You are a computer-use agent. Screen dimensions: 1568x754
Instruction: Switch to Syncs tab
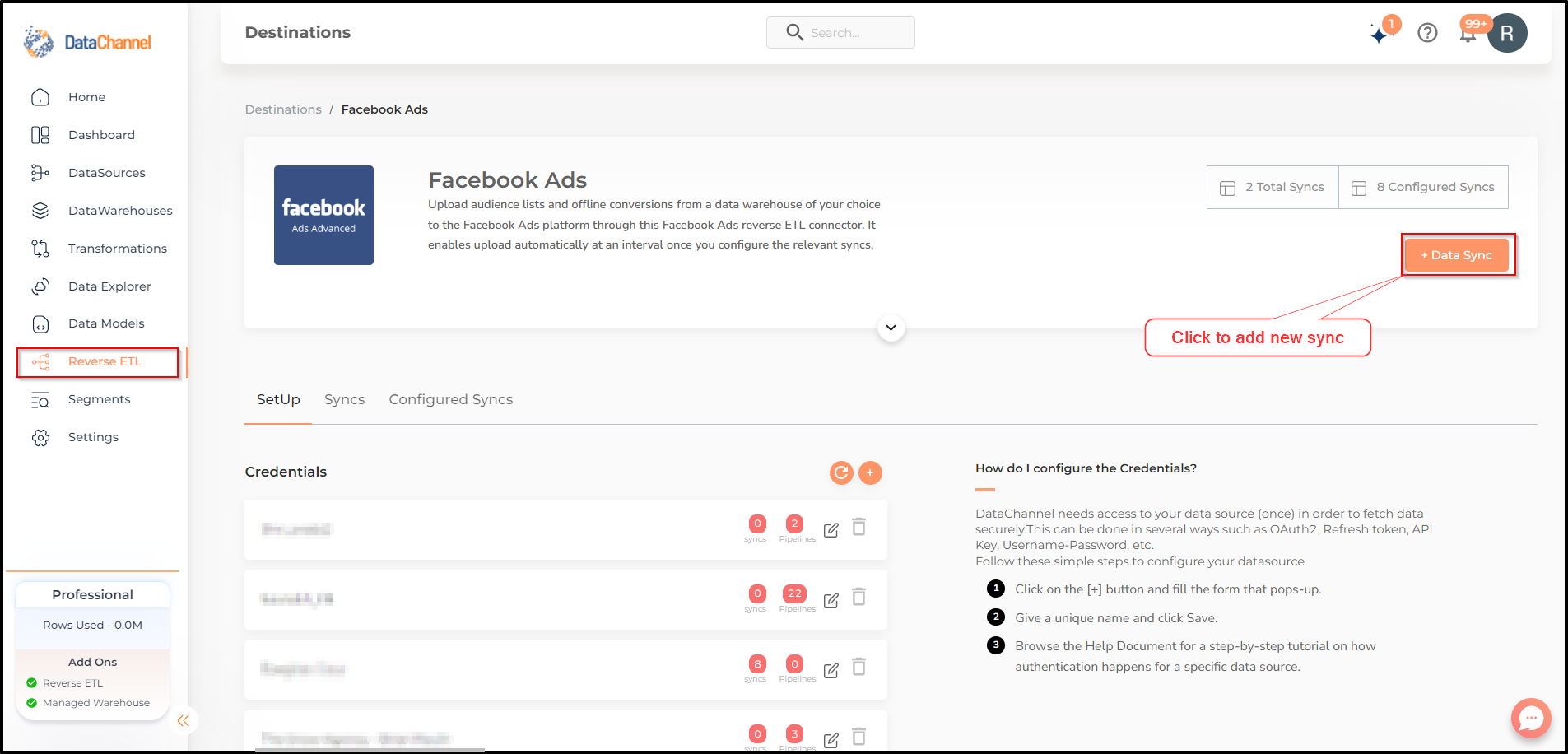[344, 399]
